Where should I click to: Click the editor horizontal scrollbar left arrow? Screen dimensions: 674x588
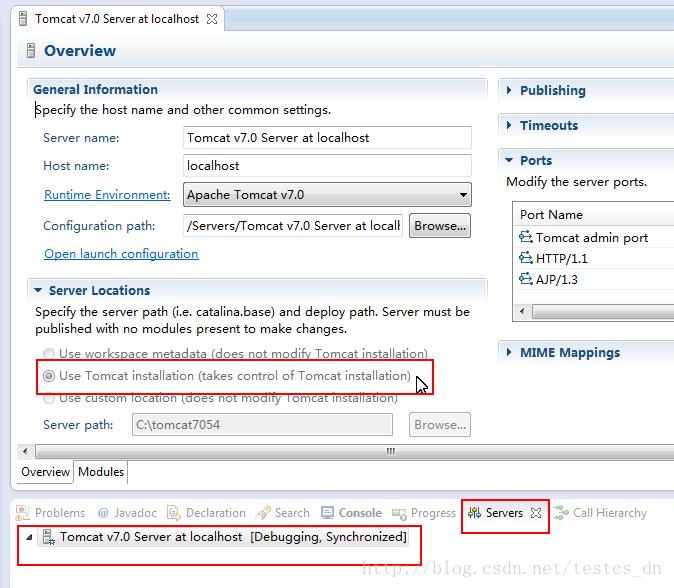(x=25, y=451)
